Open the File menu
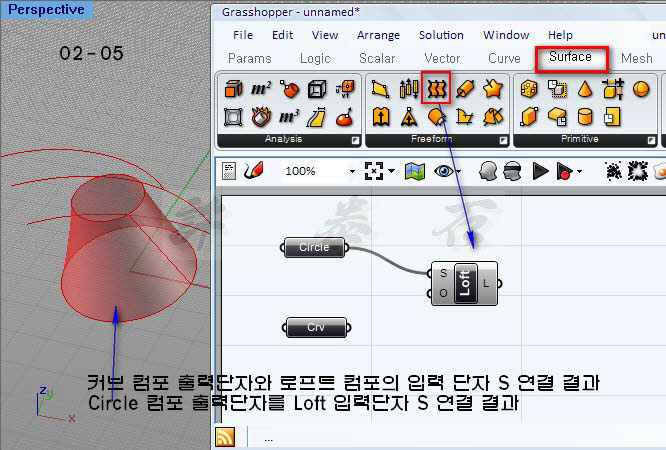Screen dimensions: 666x450 [x=243, y=35]
